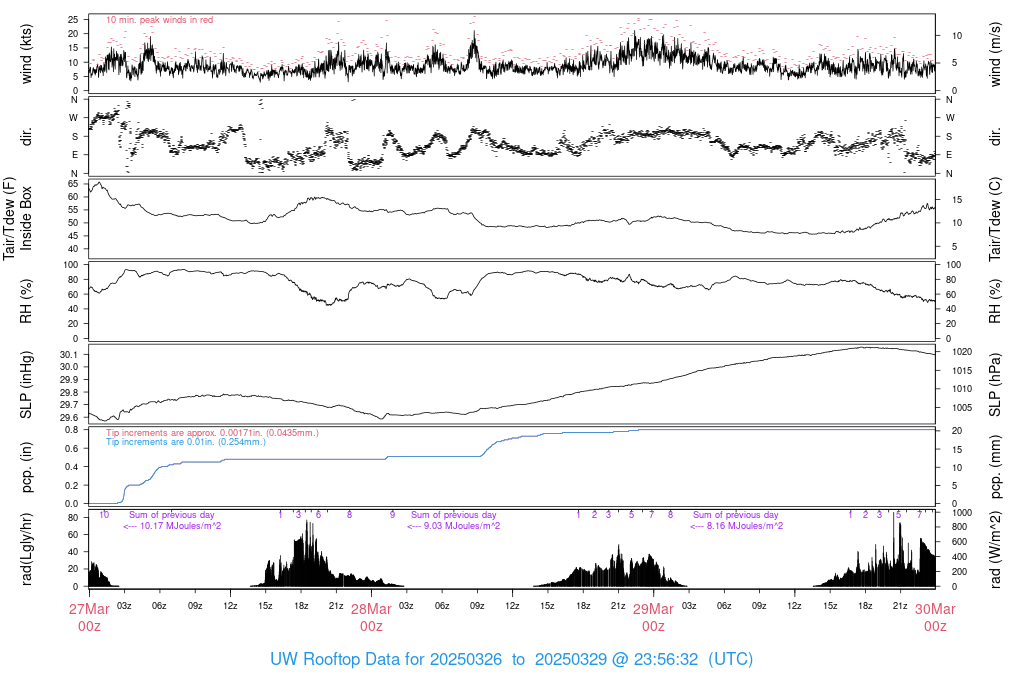Click the blue tip increments 0.01in. note
1024x700 pixels.
[186, 442]
